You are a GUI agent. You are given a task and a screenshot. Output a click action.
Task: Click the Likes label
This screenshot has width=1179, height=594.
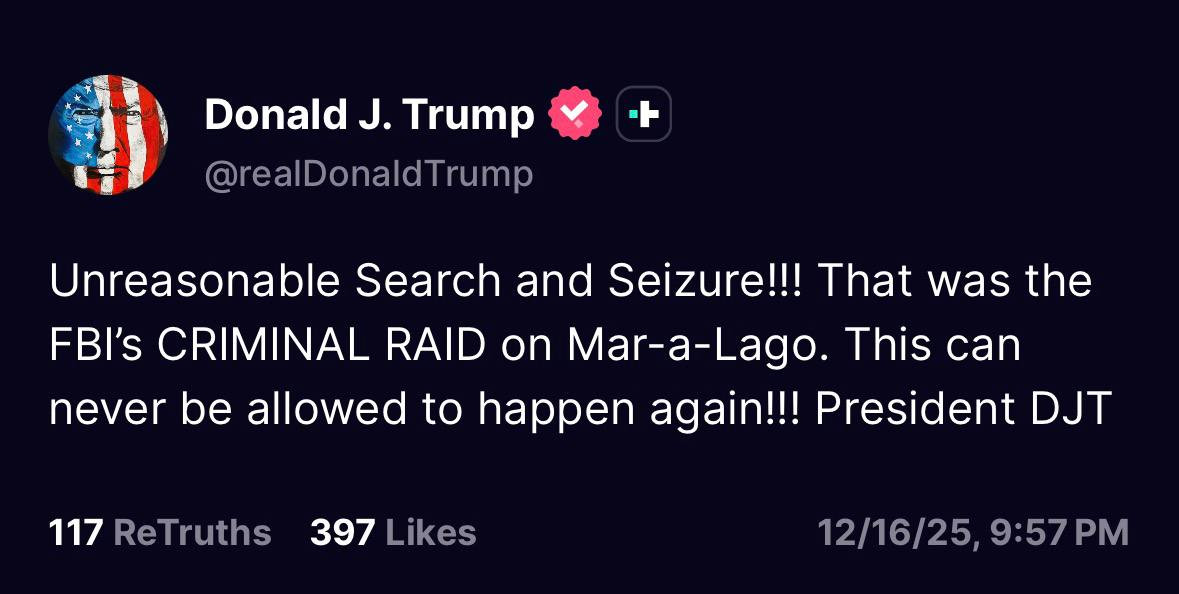[430, 533]
